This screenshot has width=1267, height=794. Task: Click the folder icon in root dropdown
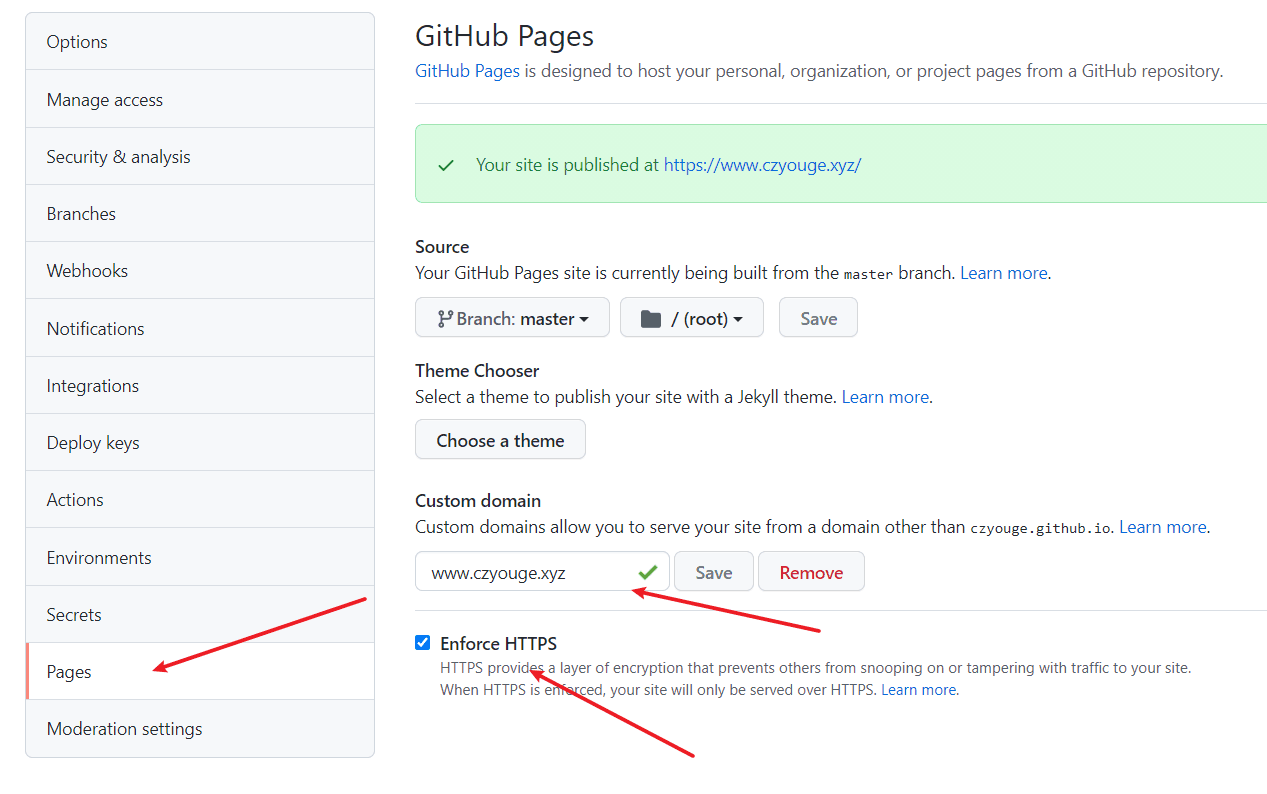[651, 319]
